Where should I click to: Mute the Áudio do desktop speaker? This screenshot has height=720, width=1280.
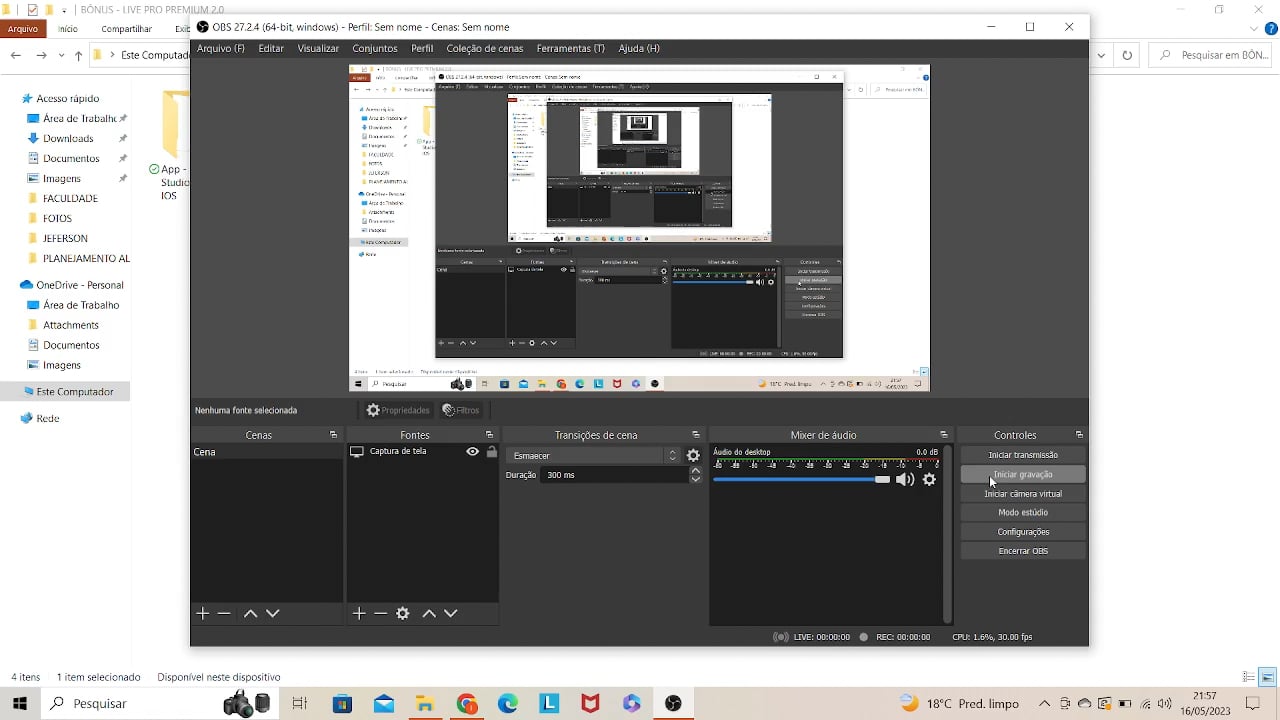point(905,479)
